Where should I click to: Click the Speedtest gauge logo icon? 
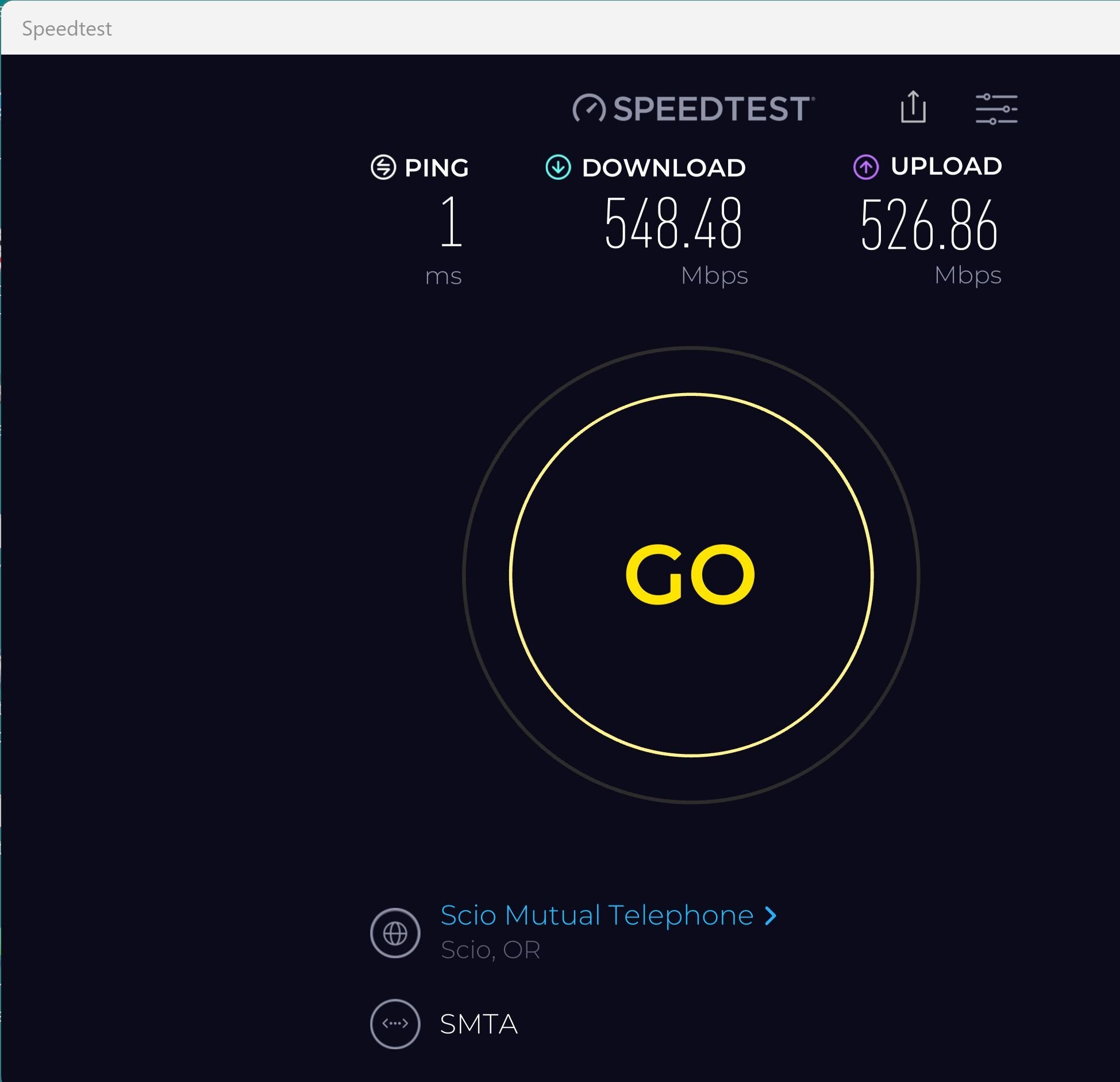point(589,108)
